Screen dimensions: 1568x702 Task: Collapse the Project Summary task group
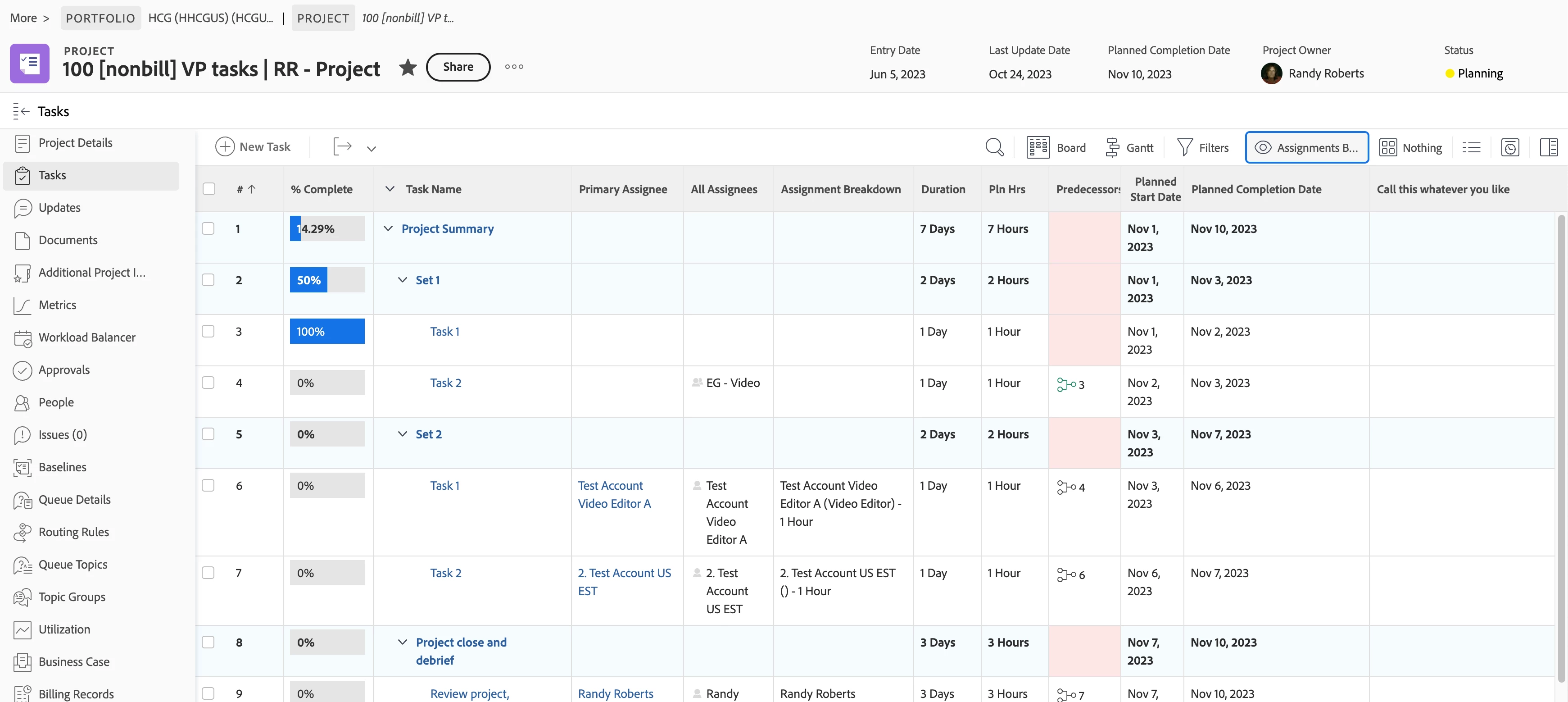tap(388, 229)
